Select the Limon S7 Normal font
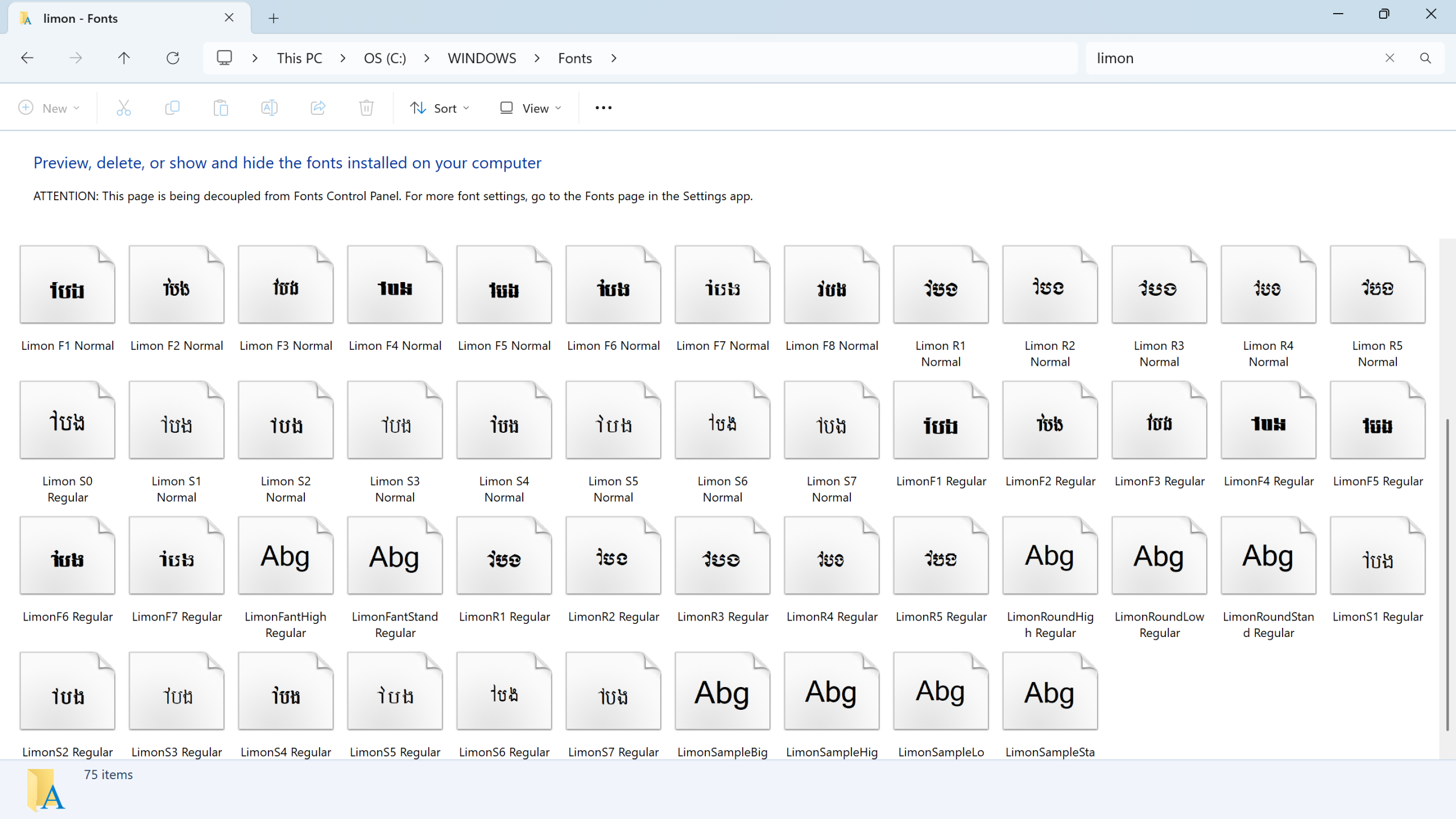1456x819 pixels. pos(832,442)
